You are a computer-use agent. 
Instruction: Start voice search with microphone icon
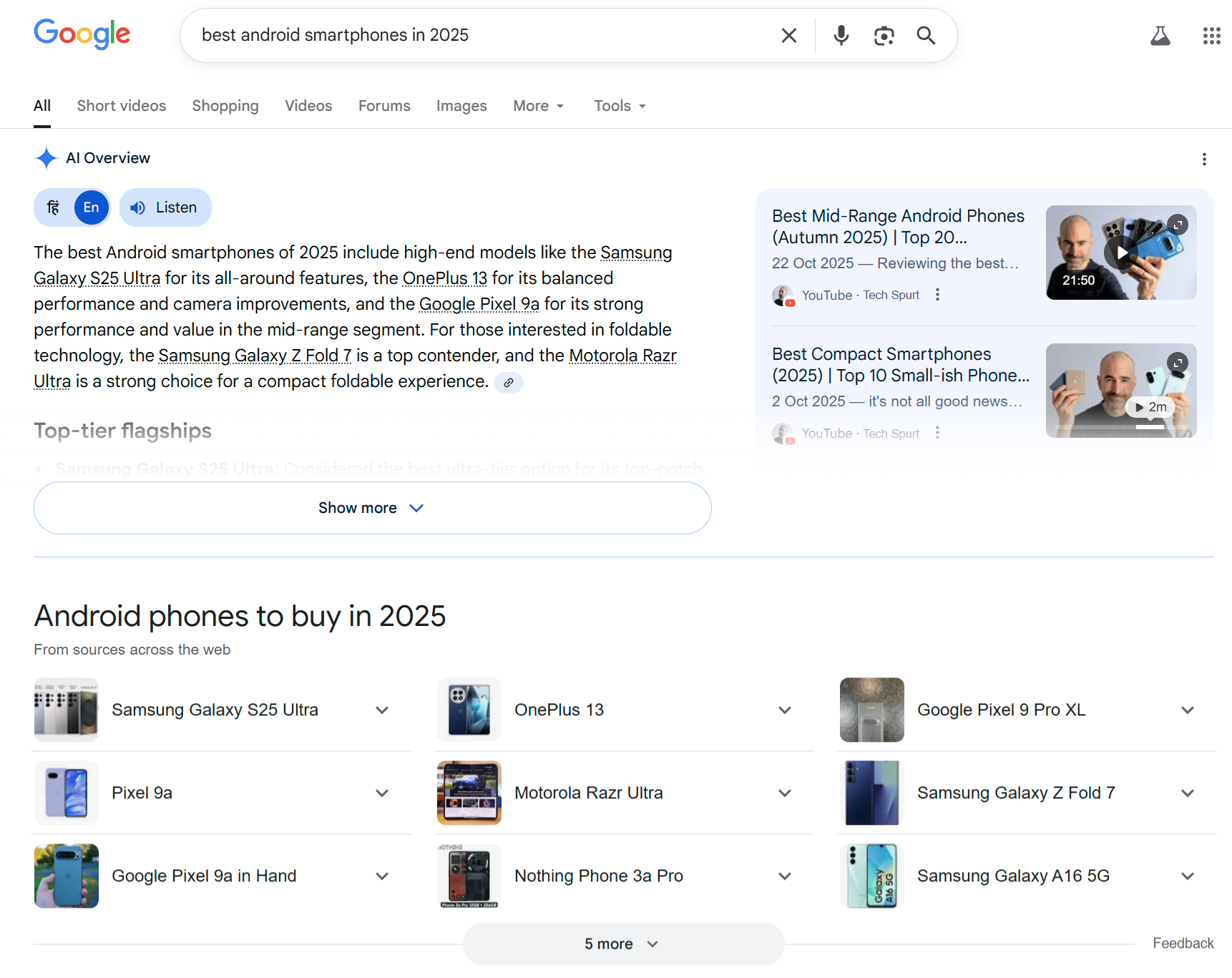coord(841,36)
